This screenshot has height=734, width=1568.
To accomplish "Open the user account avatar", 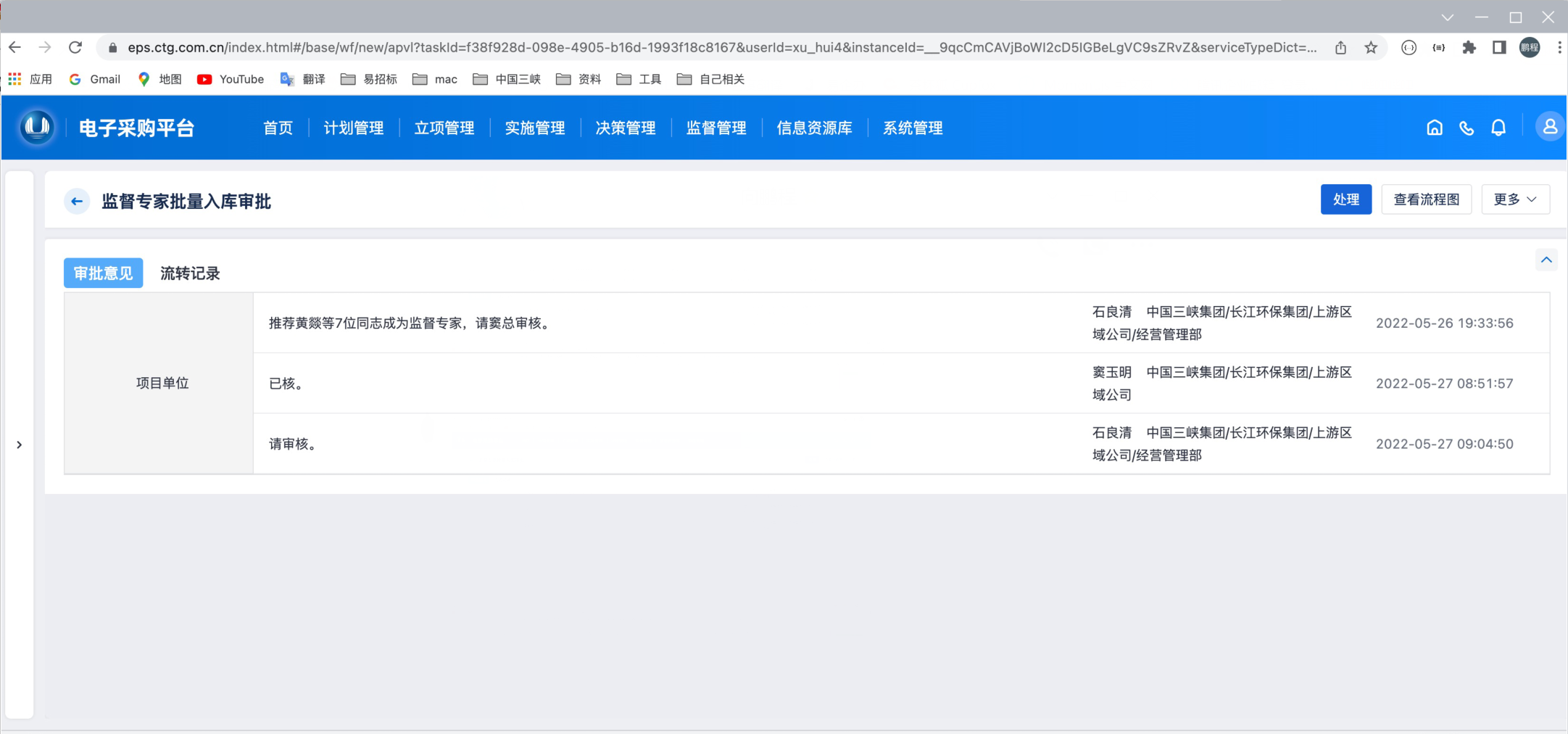I will (x=1550, y=127).
